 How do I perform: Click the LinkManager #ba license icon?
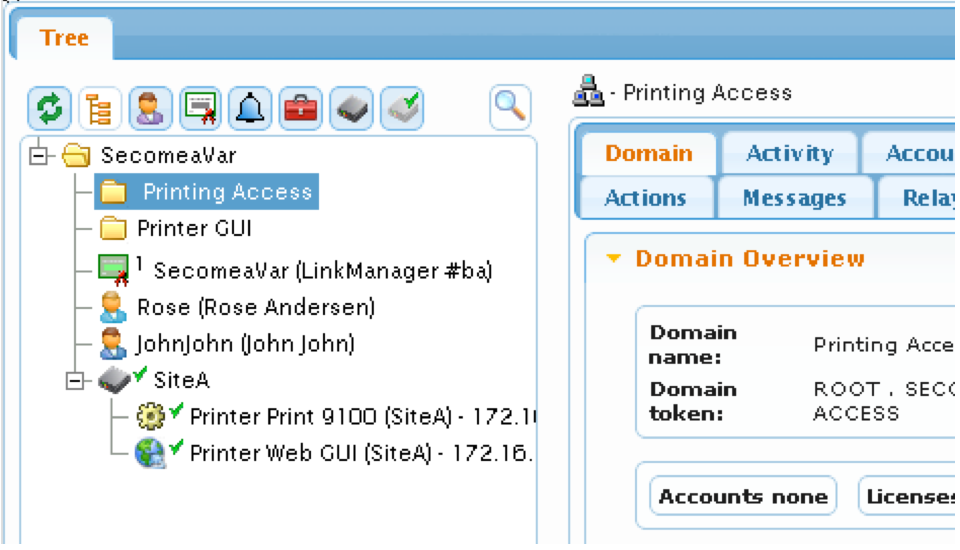(114, 270)
